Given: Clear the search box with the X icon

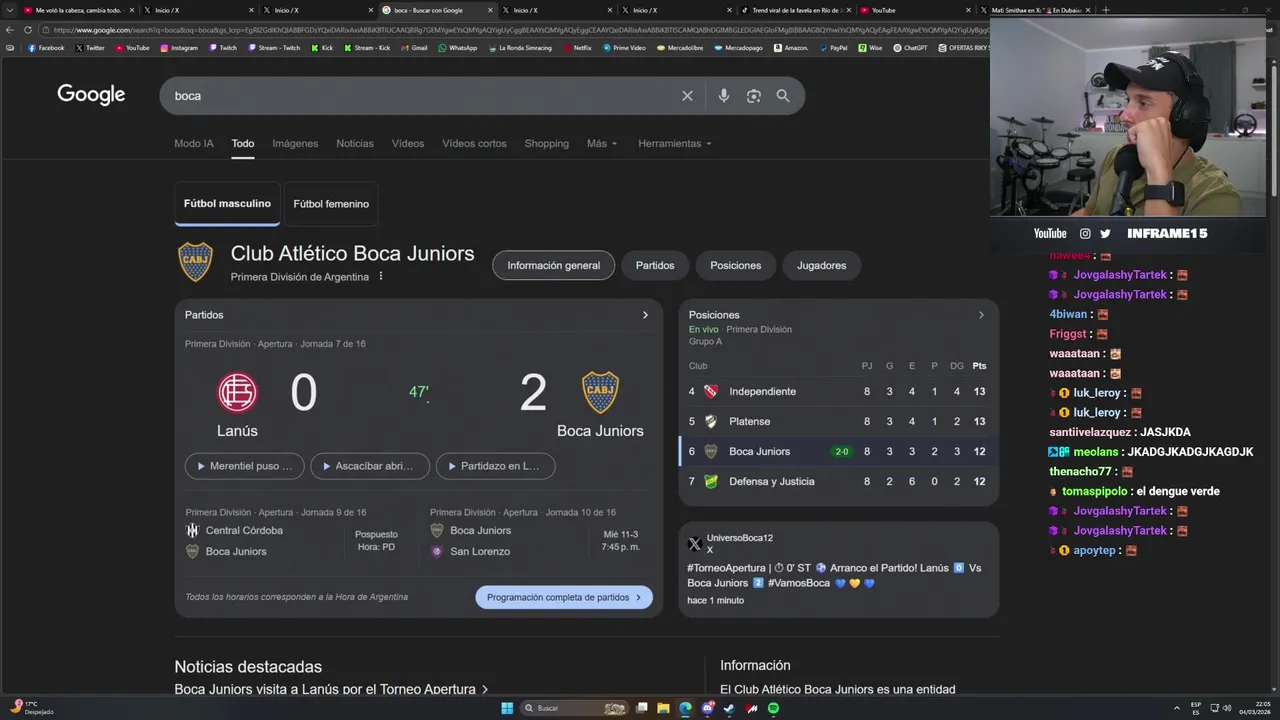Looking at the screenshot, I should (x=687, y=96).
